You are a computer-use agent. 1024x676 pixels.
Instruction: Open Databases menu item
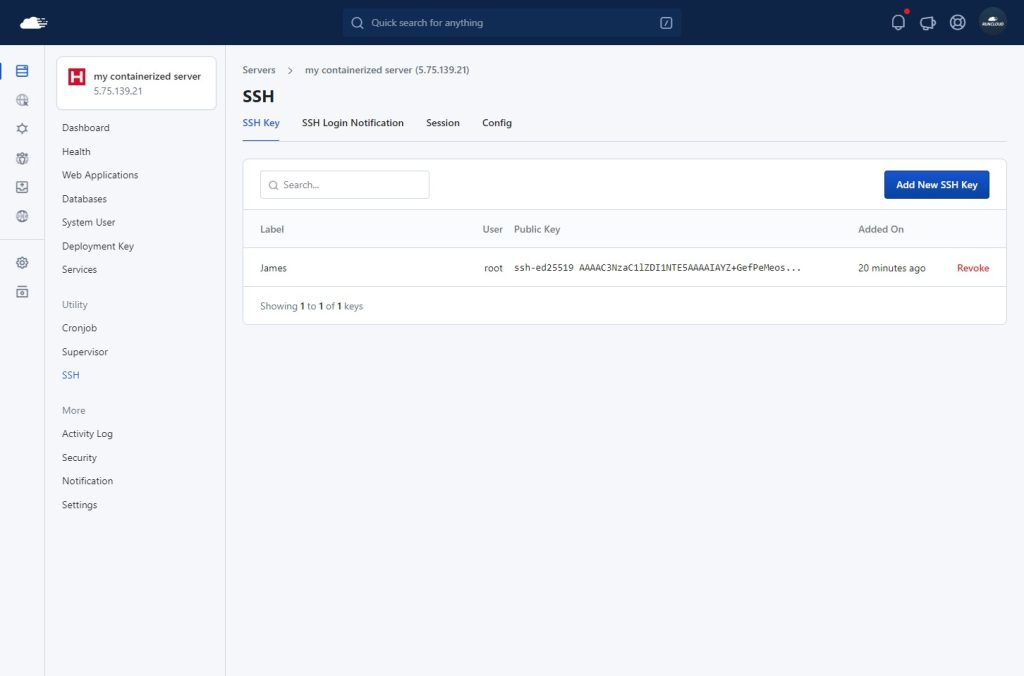tap(84, 199)
